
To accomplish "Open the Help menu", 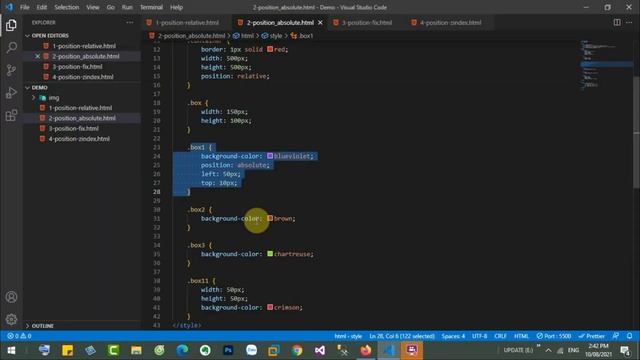I will click(x=176, y=7).
